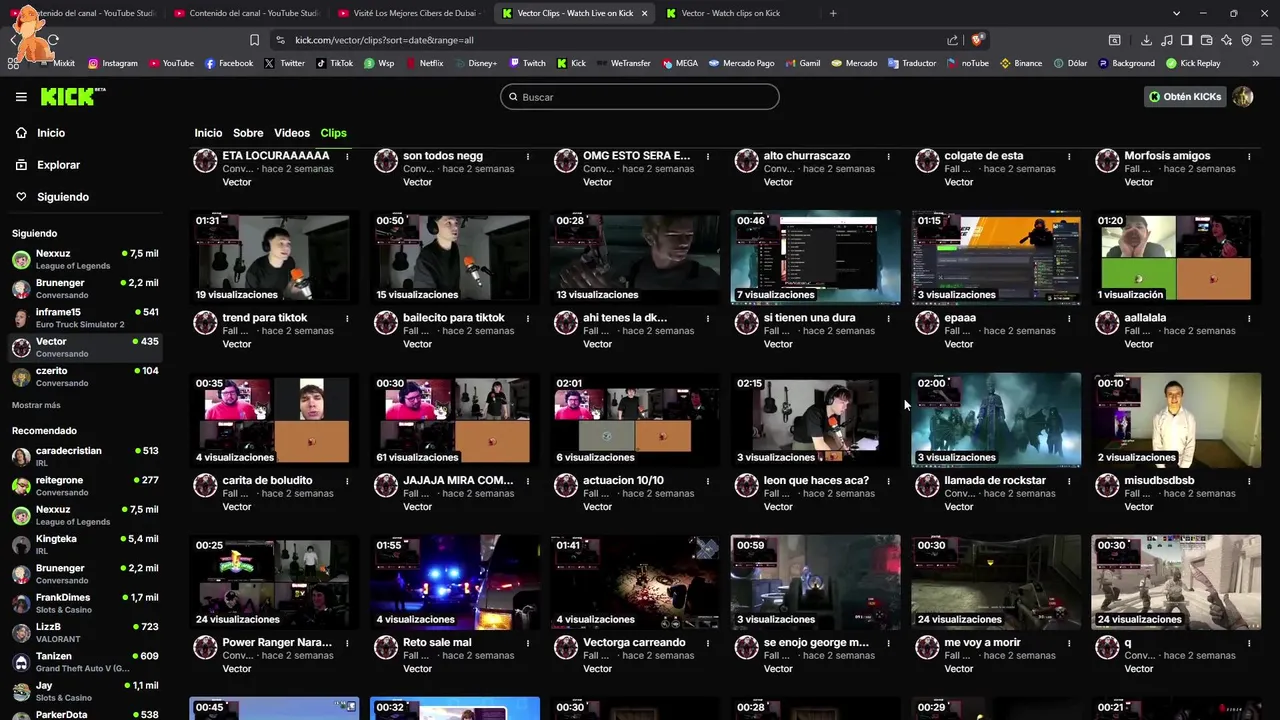Click the new tab plus button

[x=833, y=13]
